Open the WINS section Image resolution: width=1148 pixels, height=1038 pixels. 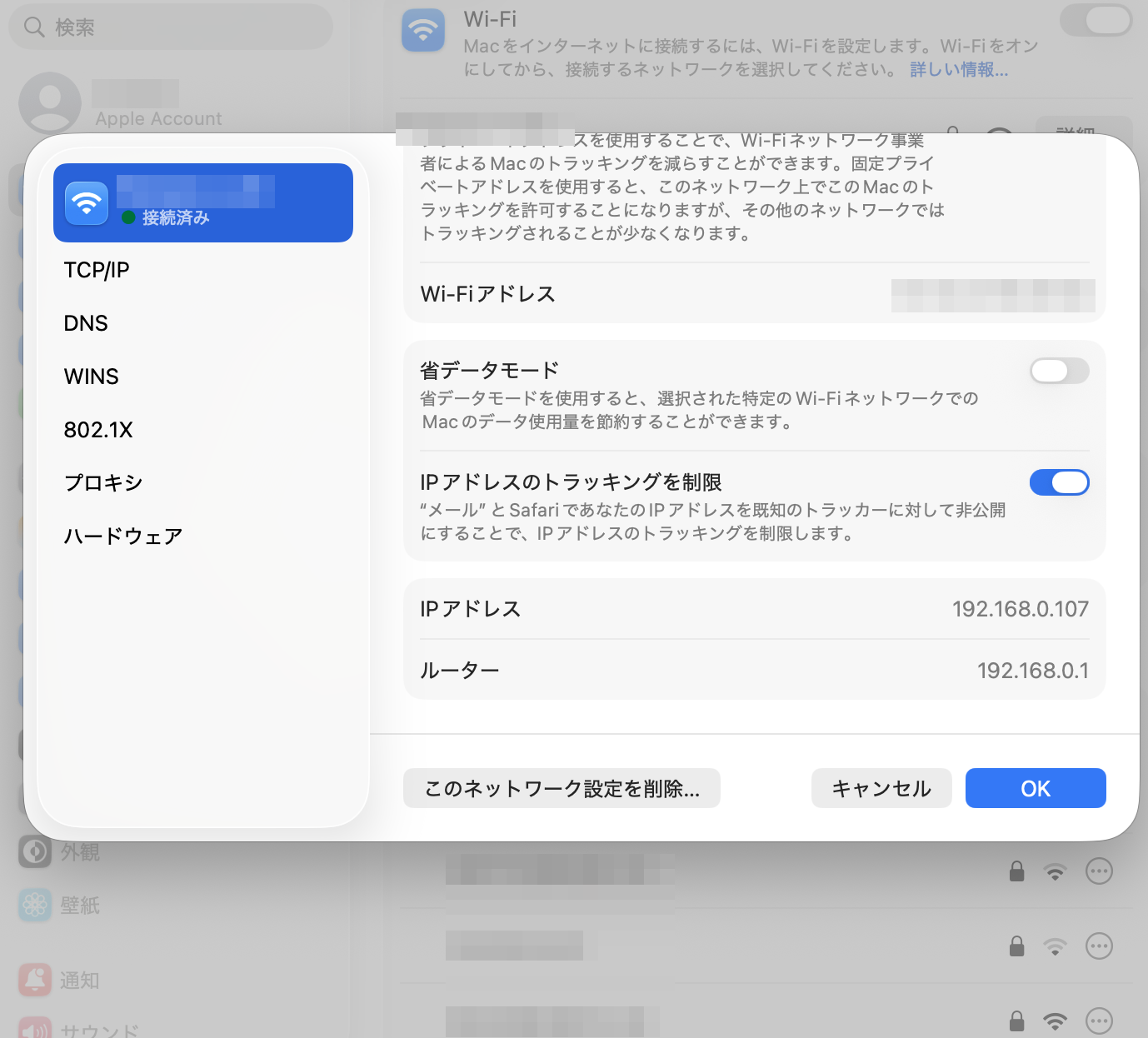[92, 377]
